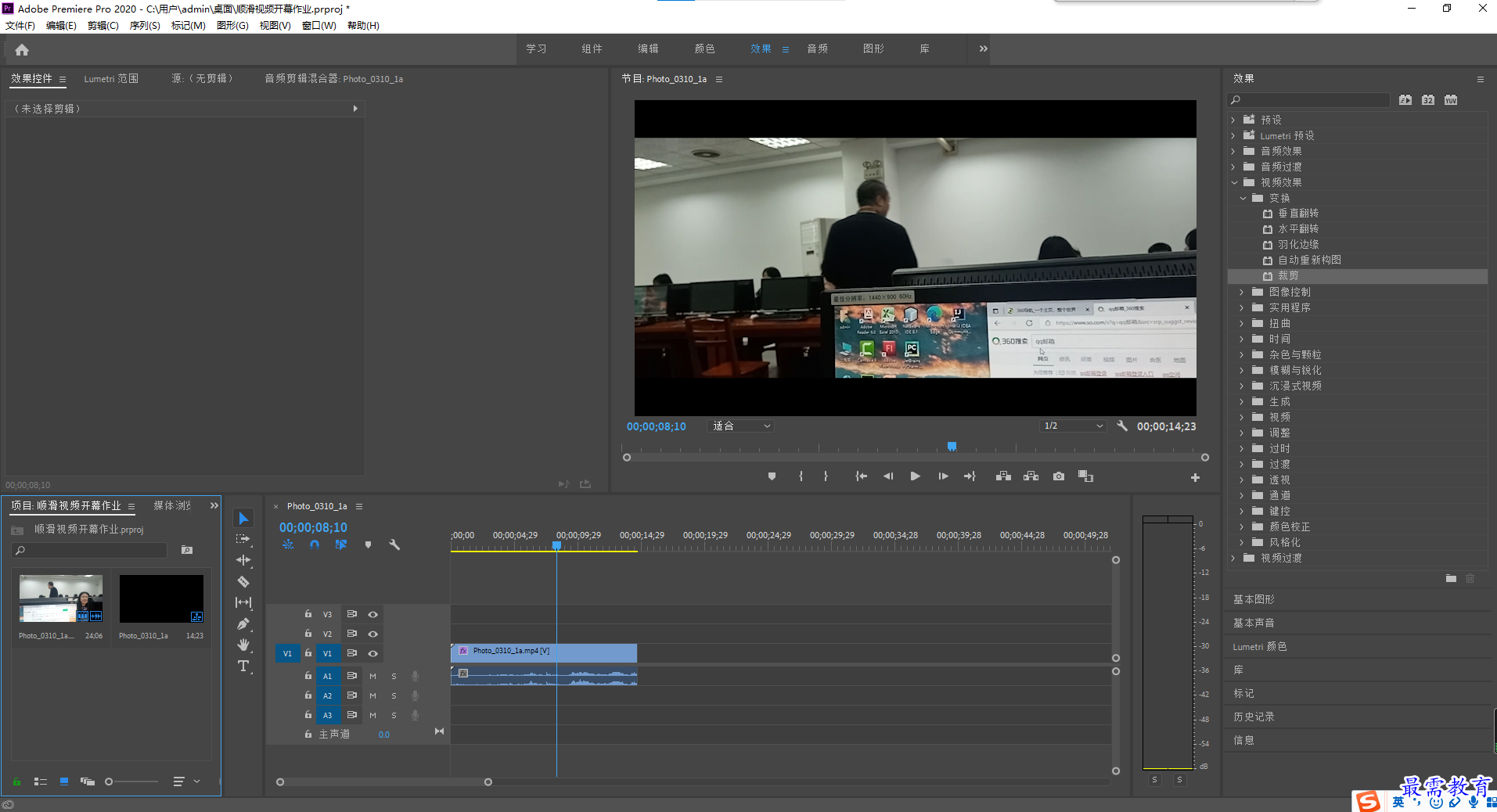Open the 历史记录 panel

[x=1254, y=717]
